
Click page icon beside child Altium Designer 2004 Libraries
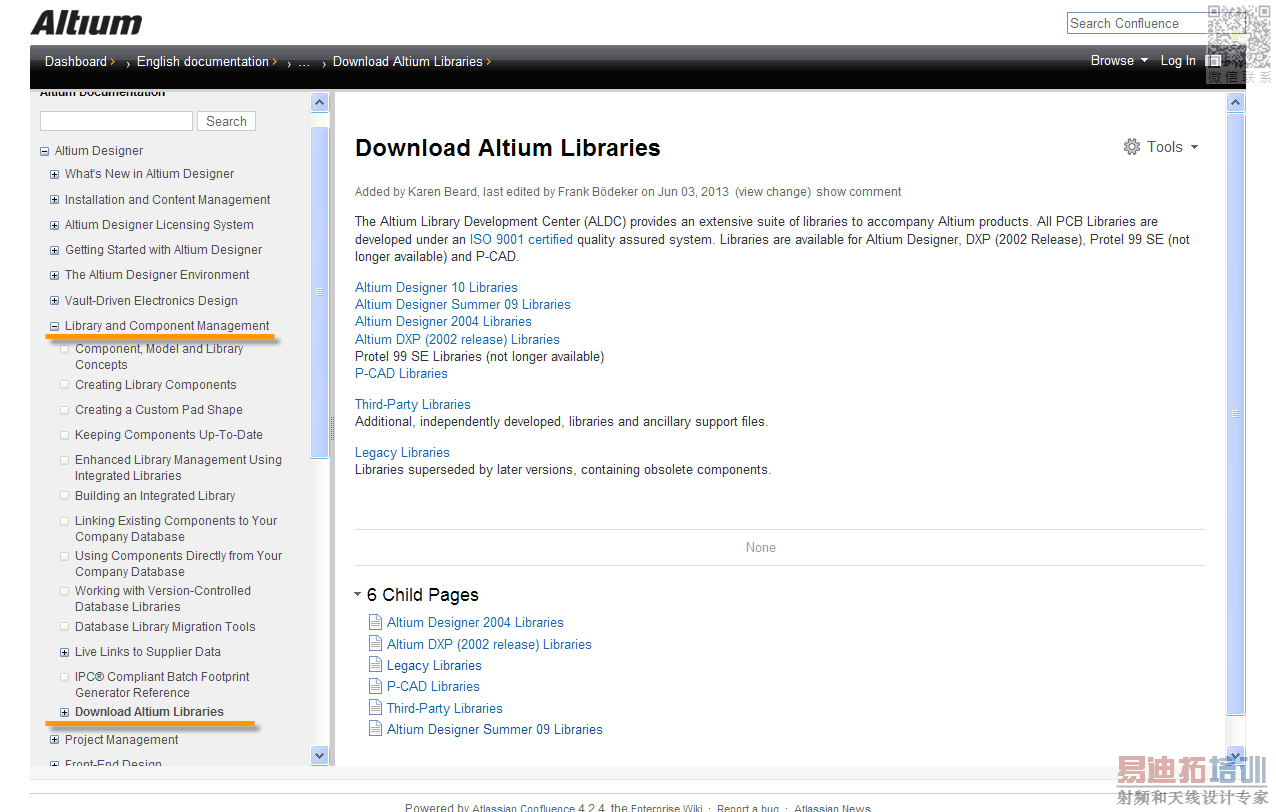point(376,623)
